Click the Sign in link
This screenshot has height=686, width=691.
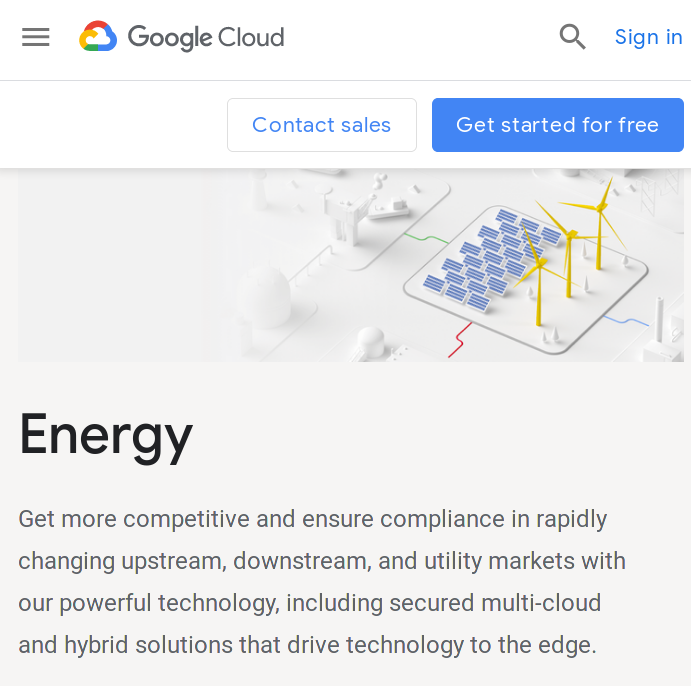[648, 38]
